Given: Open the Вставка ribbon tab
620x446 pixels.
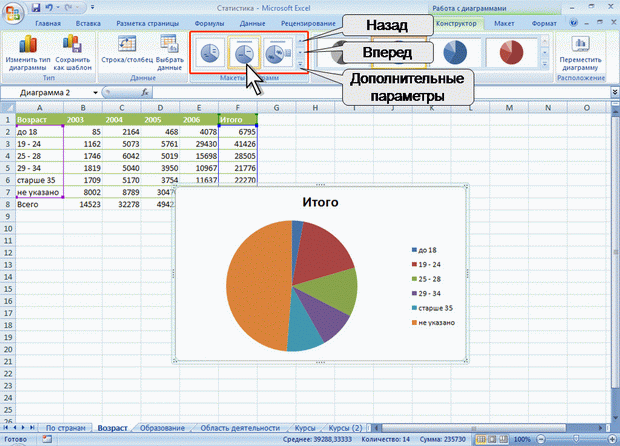Looking at the screenshot, I should (x=88, y=22).
